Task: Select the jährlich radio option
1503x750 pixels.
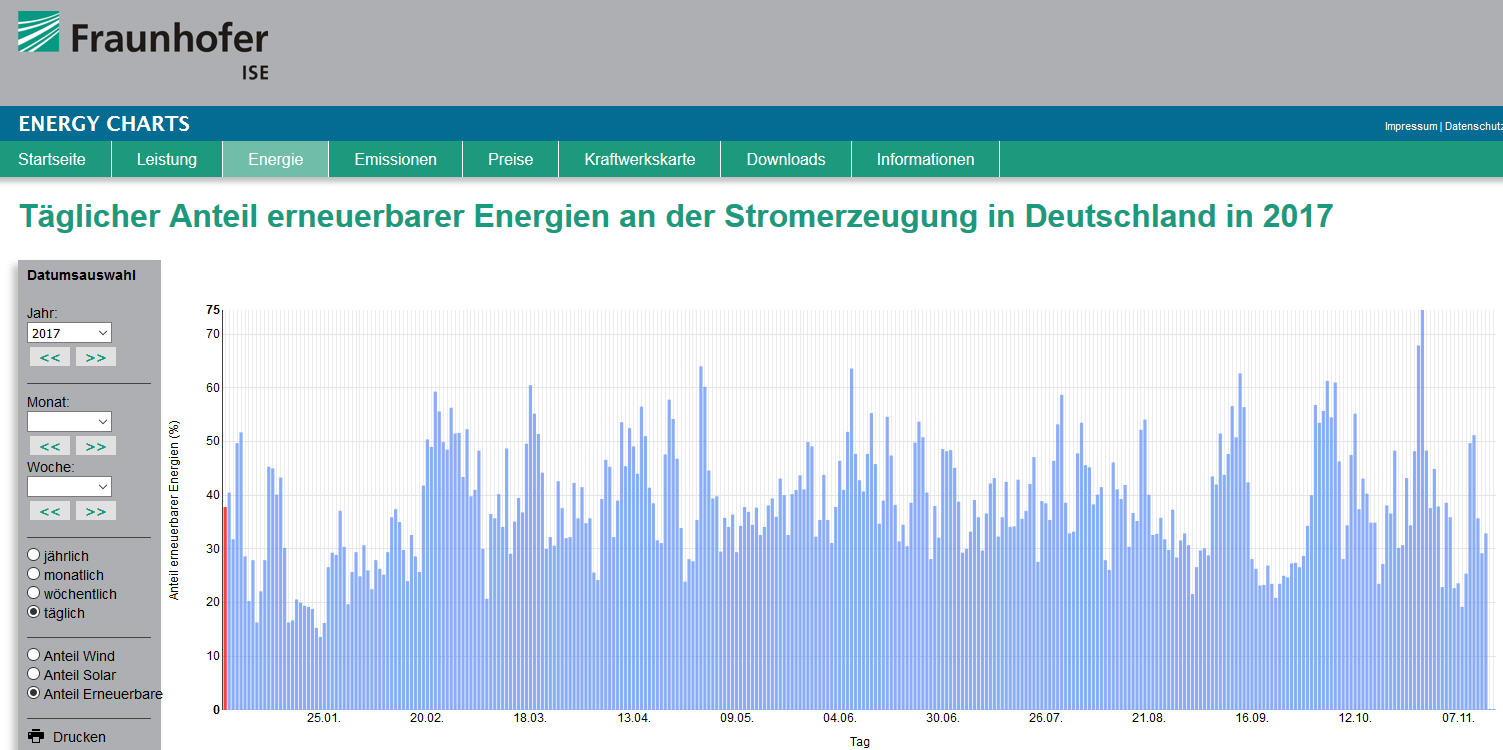Action: (34, 555)
